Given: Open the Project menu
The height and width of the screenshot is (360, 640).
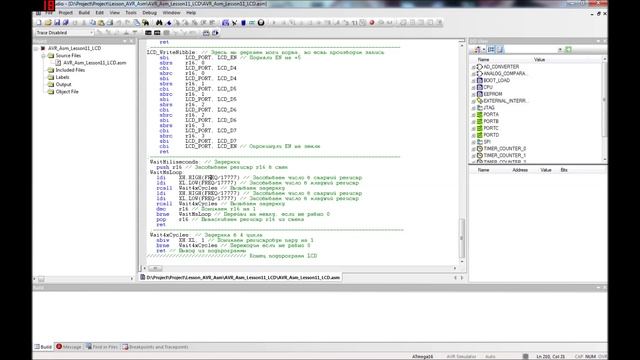Looking at the screenshot, I should [x=65, y=13].
